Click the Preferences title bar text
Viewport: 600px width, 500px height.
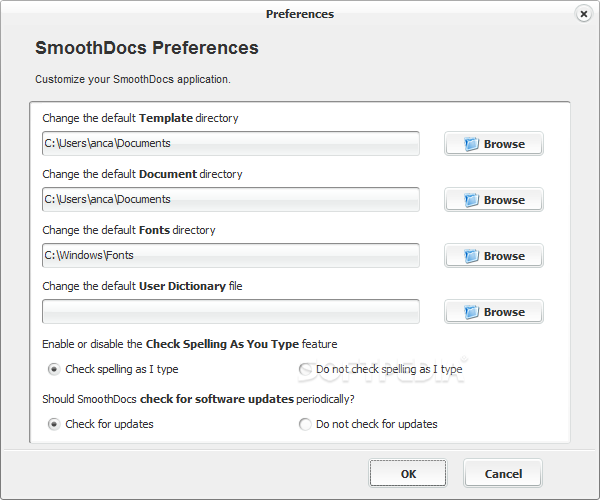click(300, 14)
